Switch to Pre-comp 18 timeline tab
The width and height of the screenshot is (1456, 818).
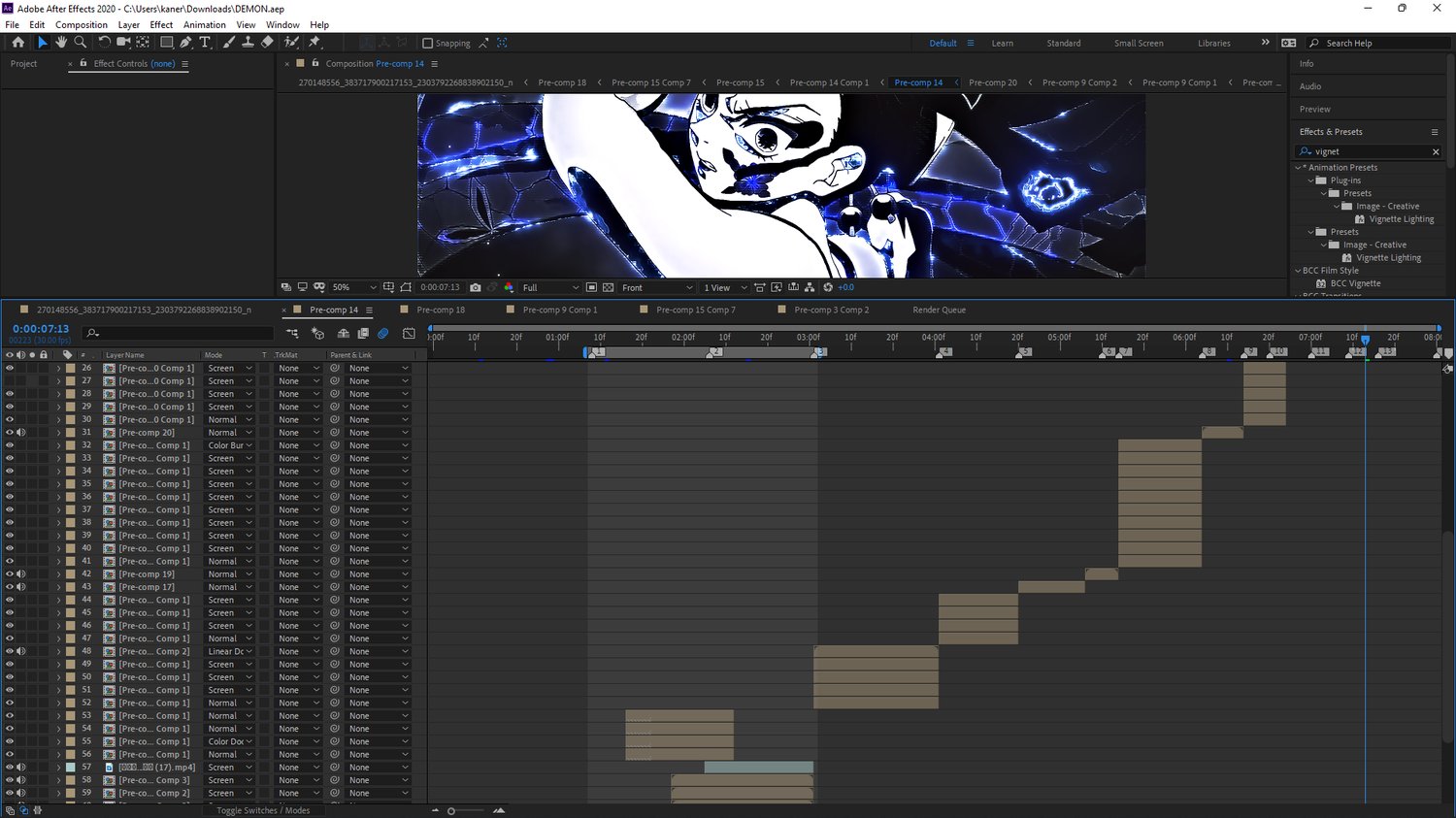441,311
